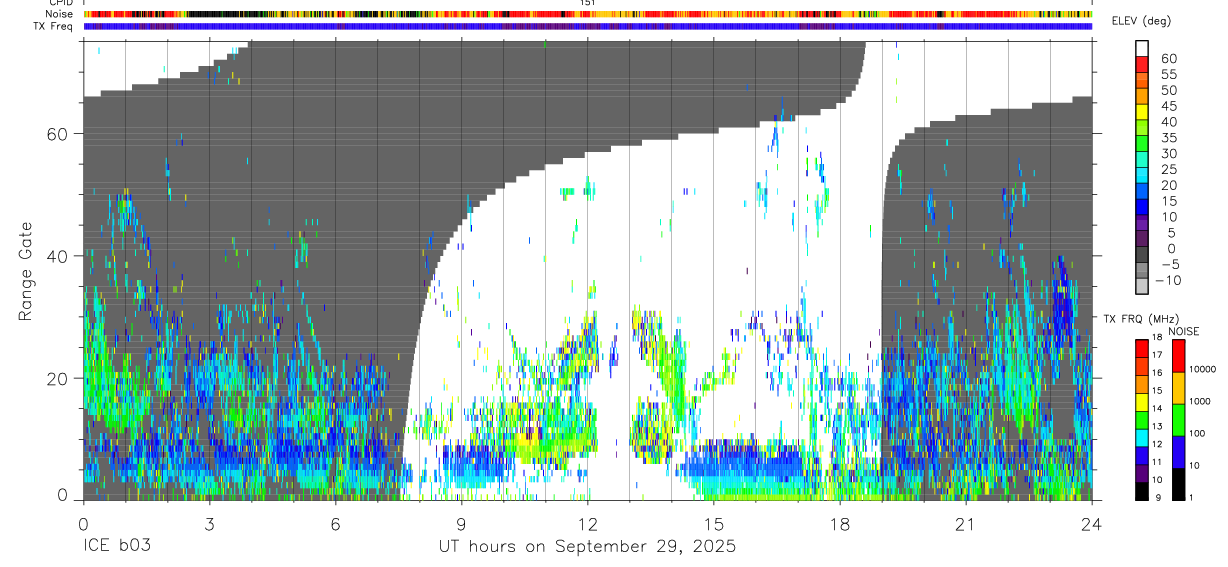This screenshot has height=567, width=1228.
Task: Click the blue TX Freq strip above plot
Action: pos(588,26)
